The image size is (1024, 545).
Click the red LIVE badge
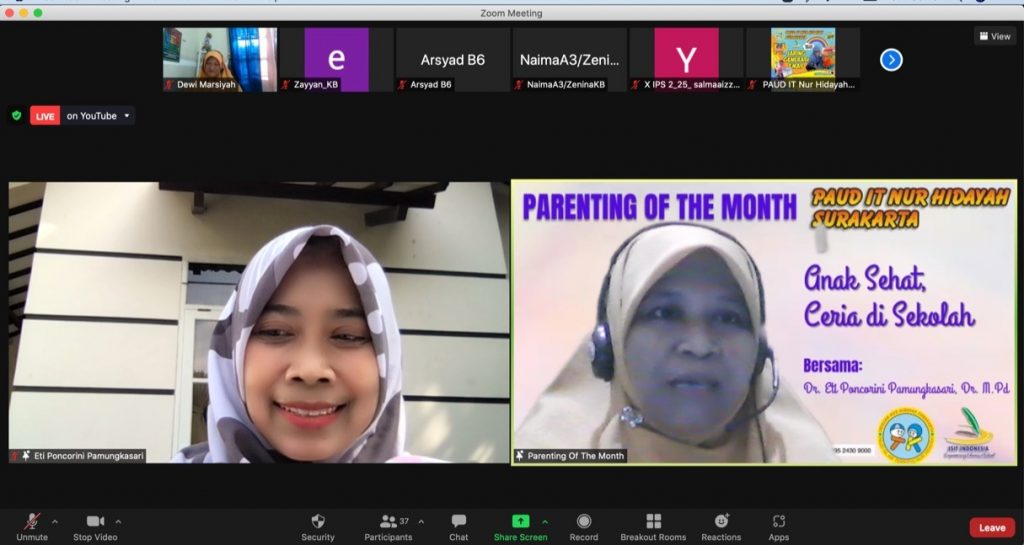(x=45, y=116)
